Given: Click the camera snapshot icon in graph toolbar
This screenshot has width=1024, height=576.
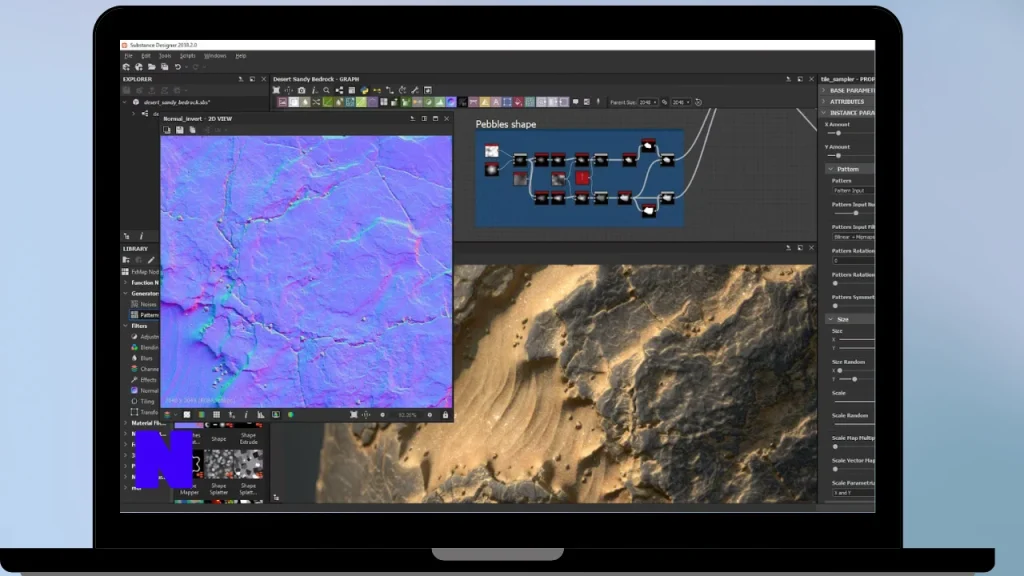Looking at the screenshot, I should pos(302,90).
